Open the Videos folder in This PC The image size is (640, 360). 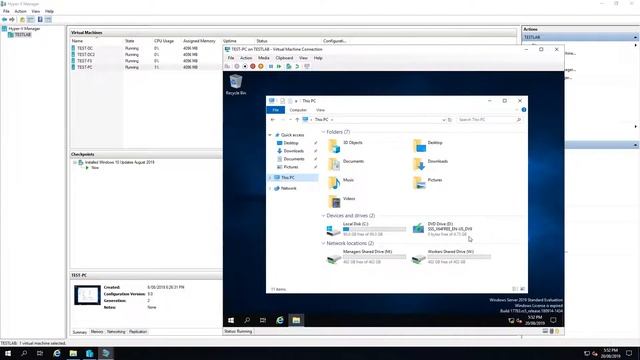pyautogui.click(x=342, y=201)
